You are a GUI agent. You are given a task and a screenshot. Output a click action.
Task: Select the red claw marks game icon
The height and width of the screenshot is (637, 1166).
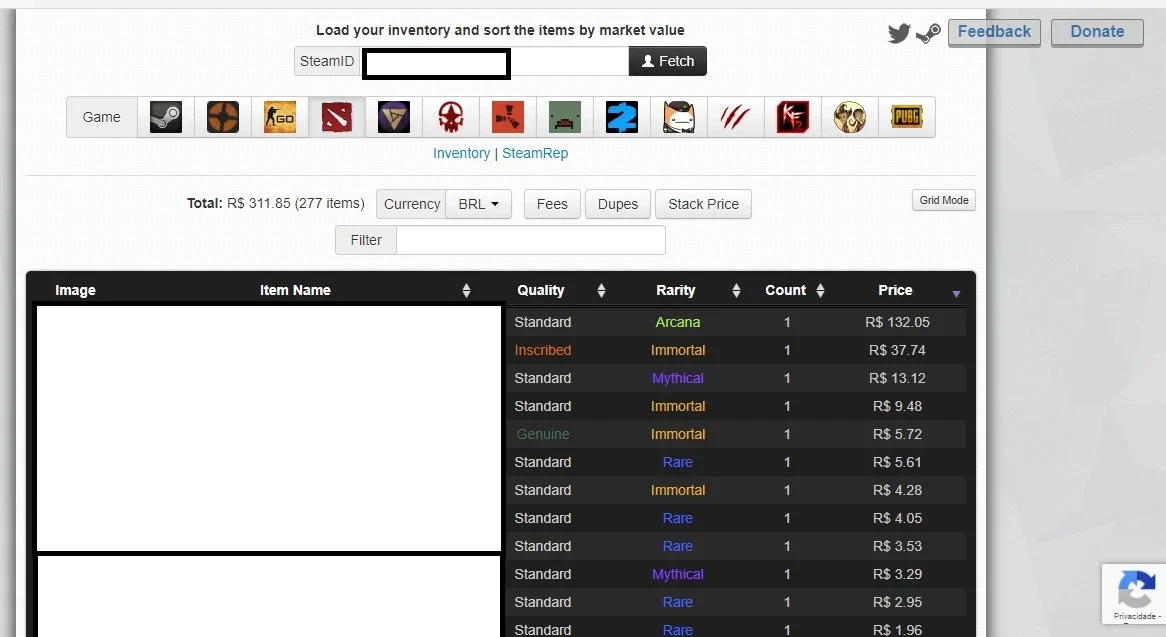pyautogui.click(x=735, y=117)
